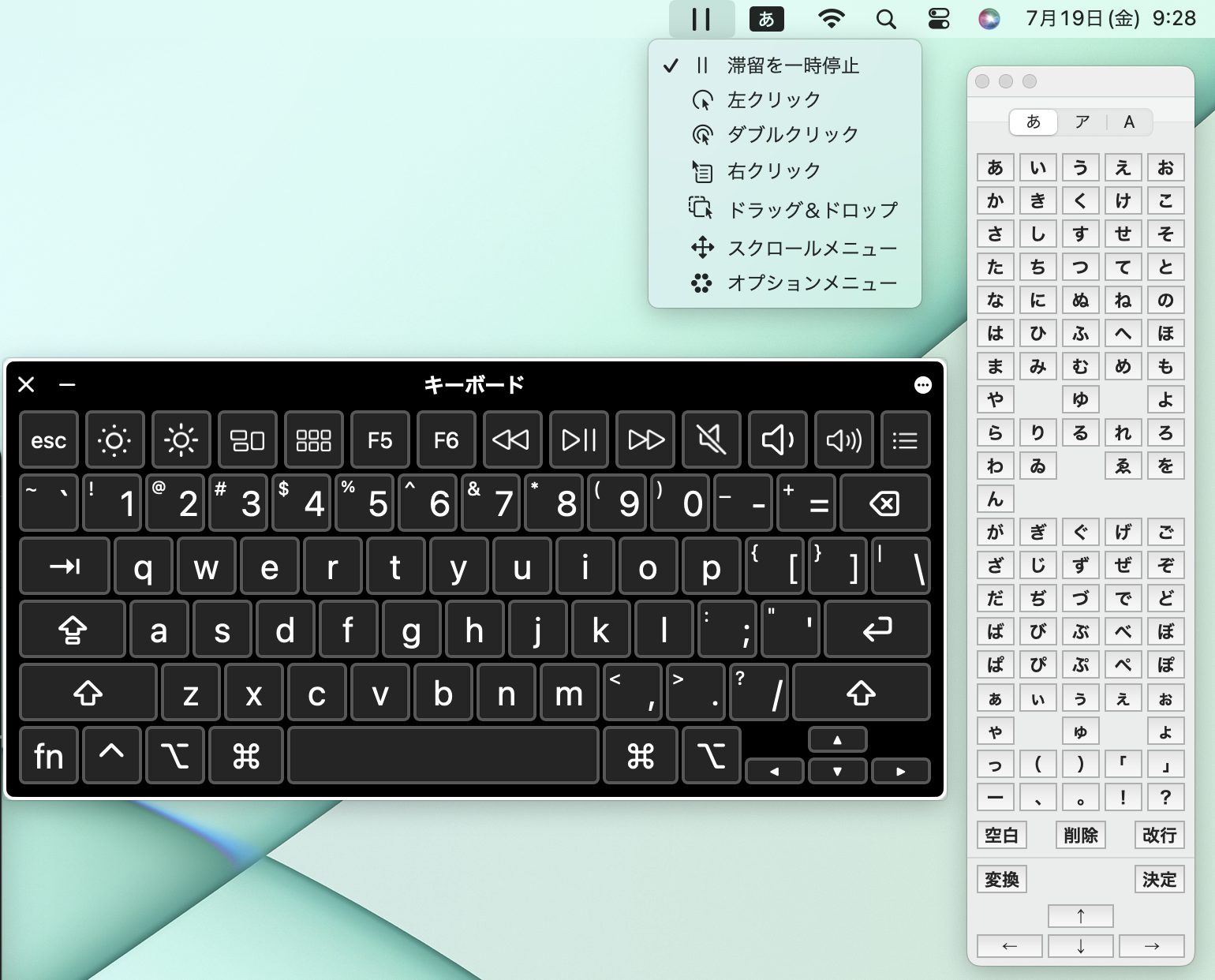Image resolution: width=1215 pixels, height=980 pixels.
Task: Choose スクロールメニュー from the dwell menu
Action: click(x=785, y=249)
